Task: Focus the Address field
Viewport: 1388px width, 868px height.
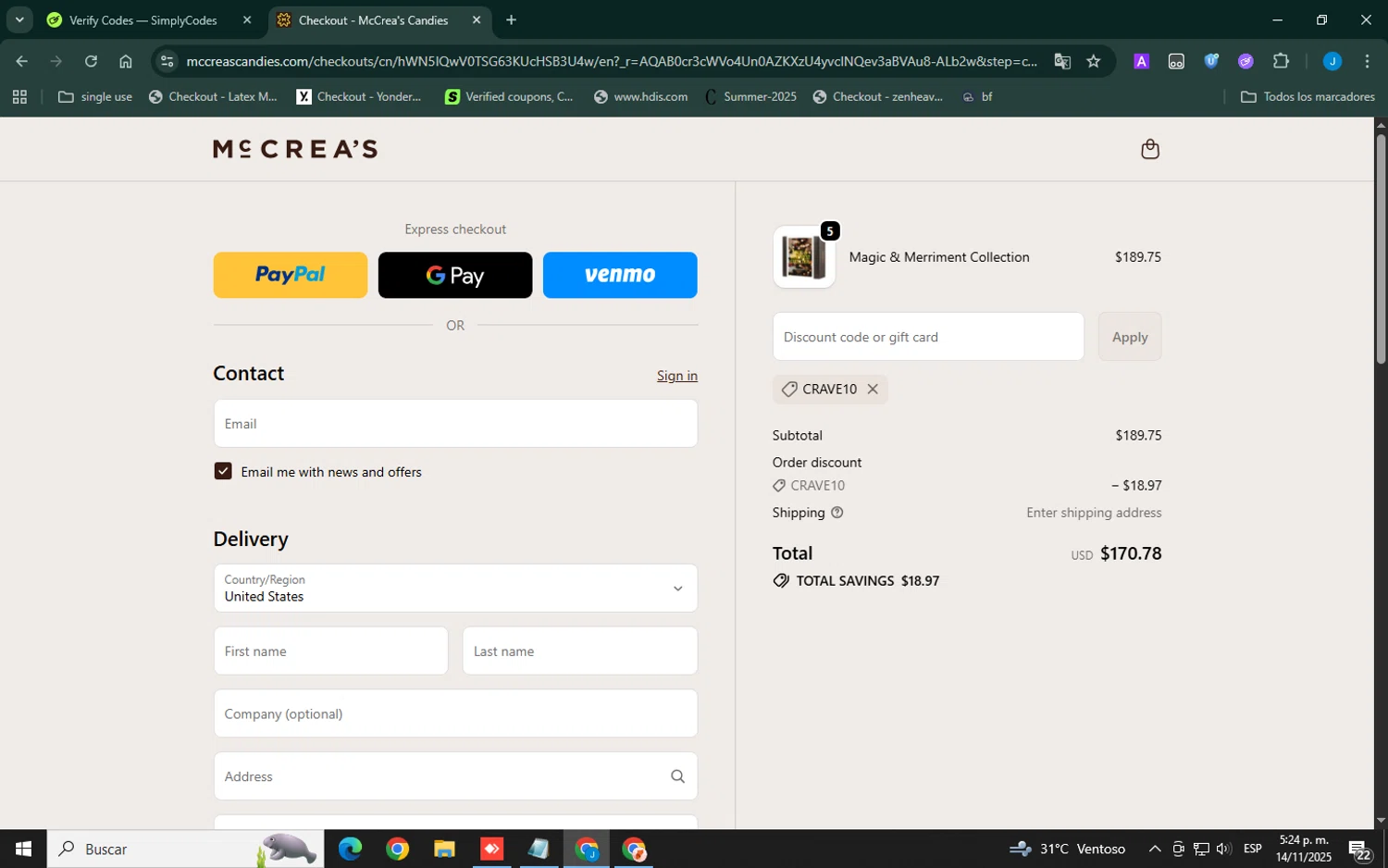Action: click(455, 776)
